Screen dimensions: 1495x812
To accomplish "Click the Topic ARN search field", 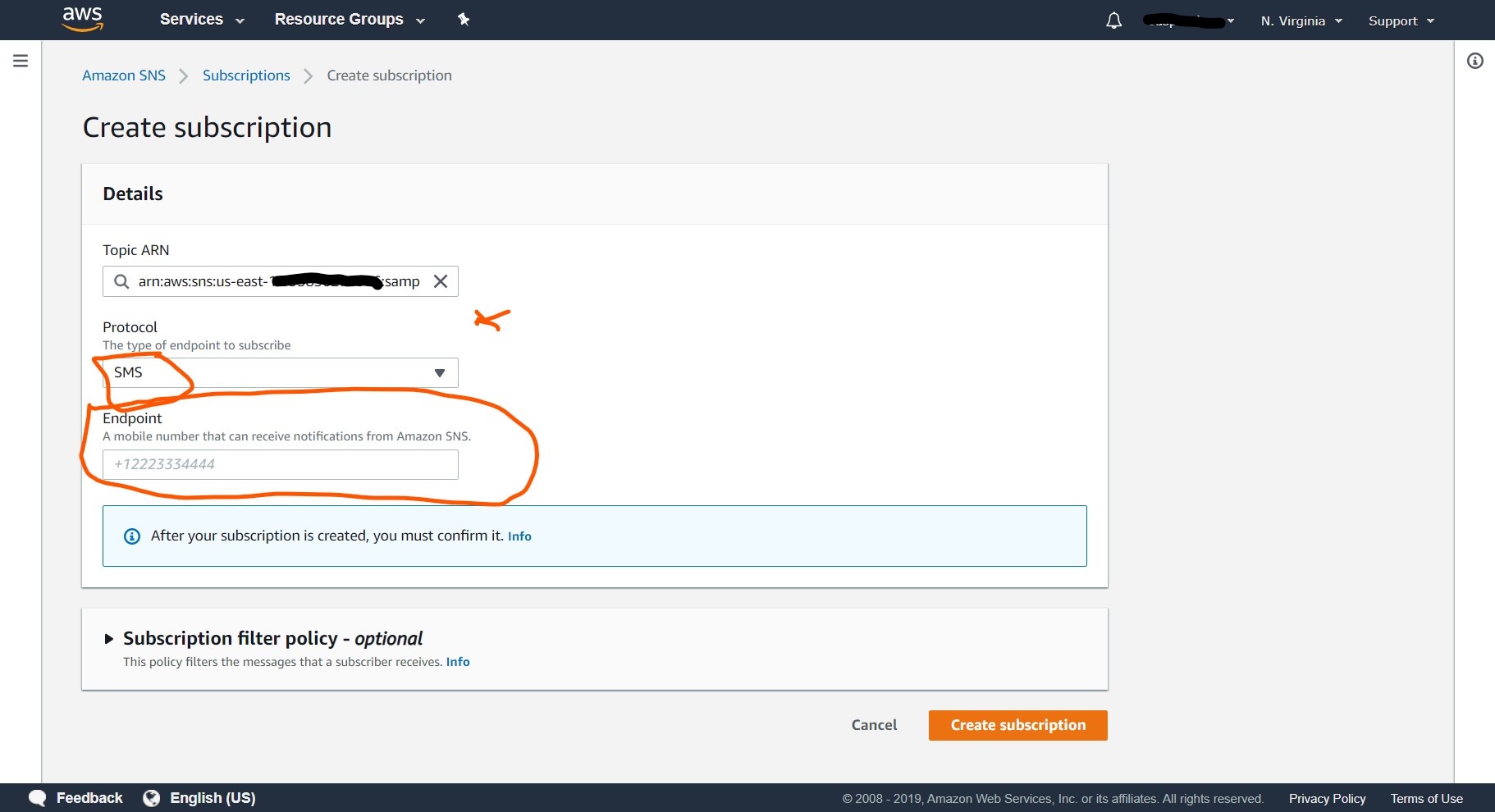I will 280,281.
